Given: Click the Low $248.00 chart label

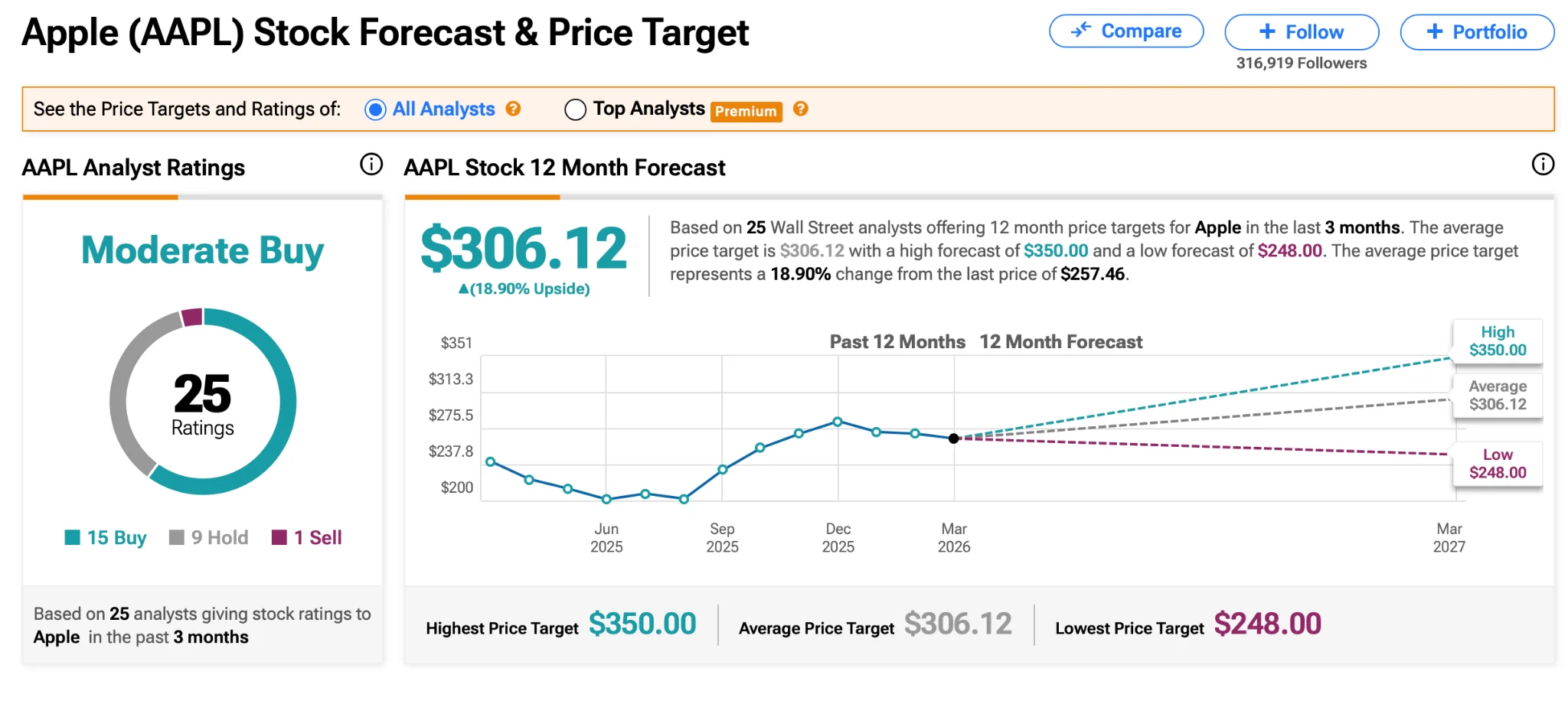Looking at the screenshot, I should pyautogui.click(x=1497, y=464).
